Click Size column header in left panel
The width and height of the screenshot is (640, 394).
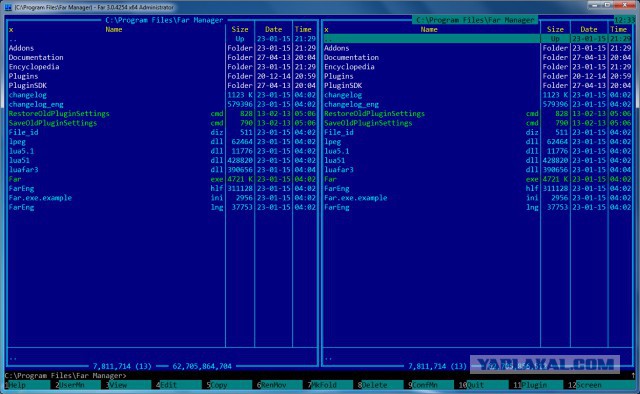[x=240, y=29]
